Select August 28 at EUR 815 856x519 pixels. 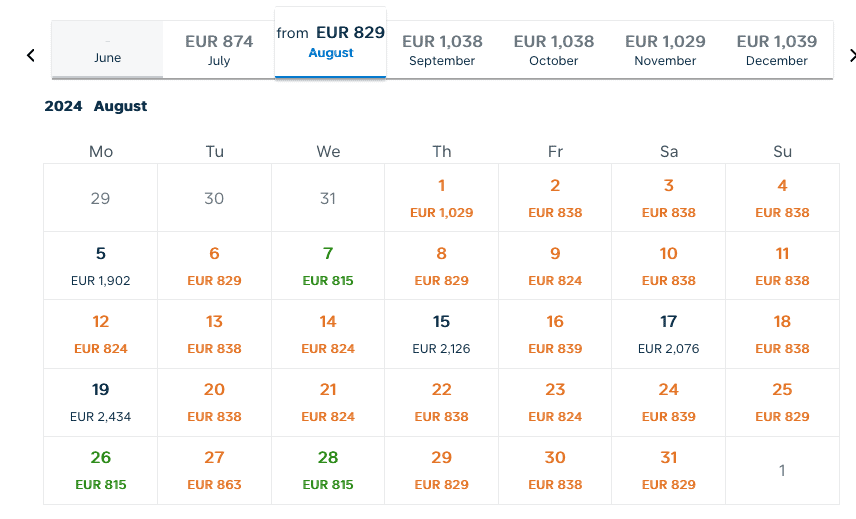328,470
